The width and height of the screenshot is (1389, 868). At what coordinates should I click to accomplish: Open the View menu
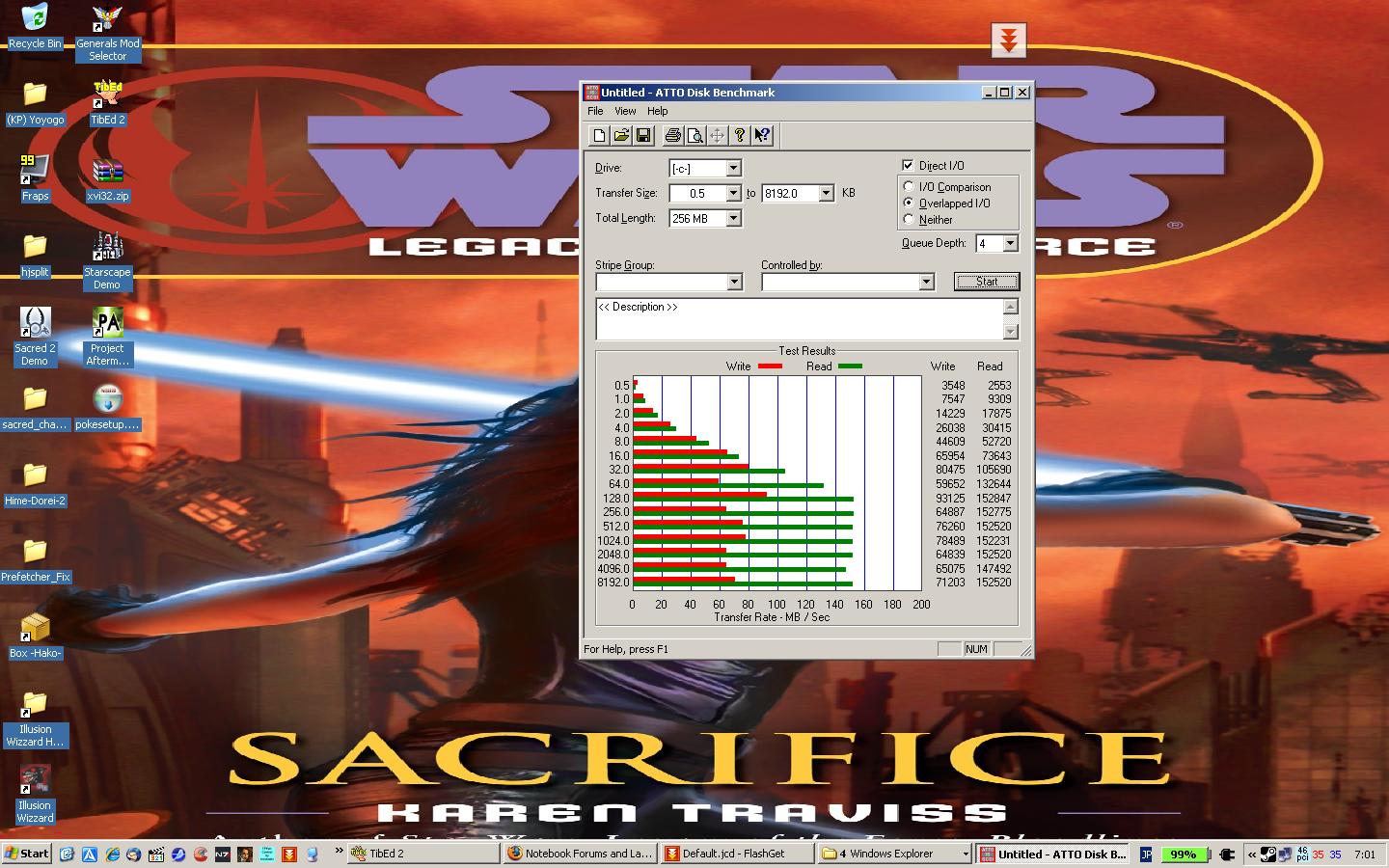[x=625, y=111]
